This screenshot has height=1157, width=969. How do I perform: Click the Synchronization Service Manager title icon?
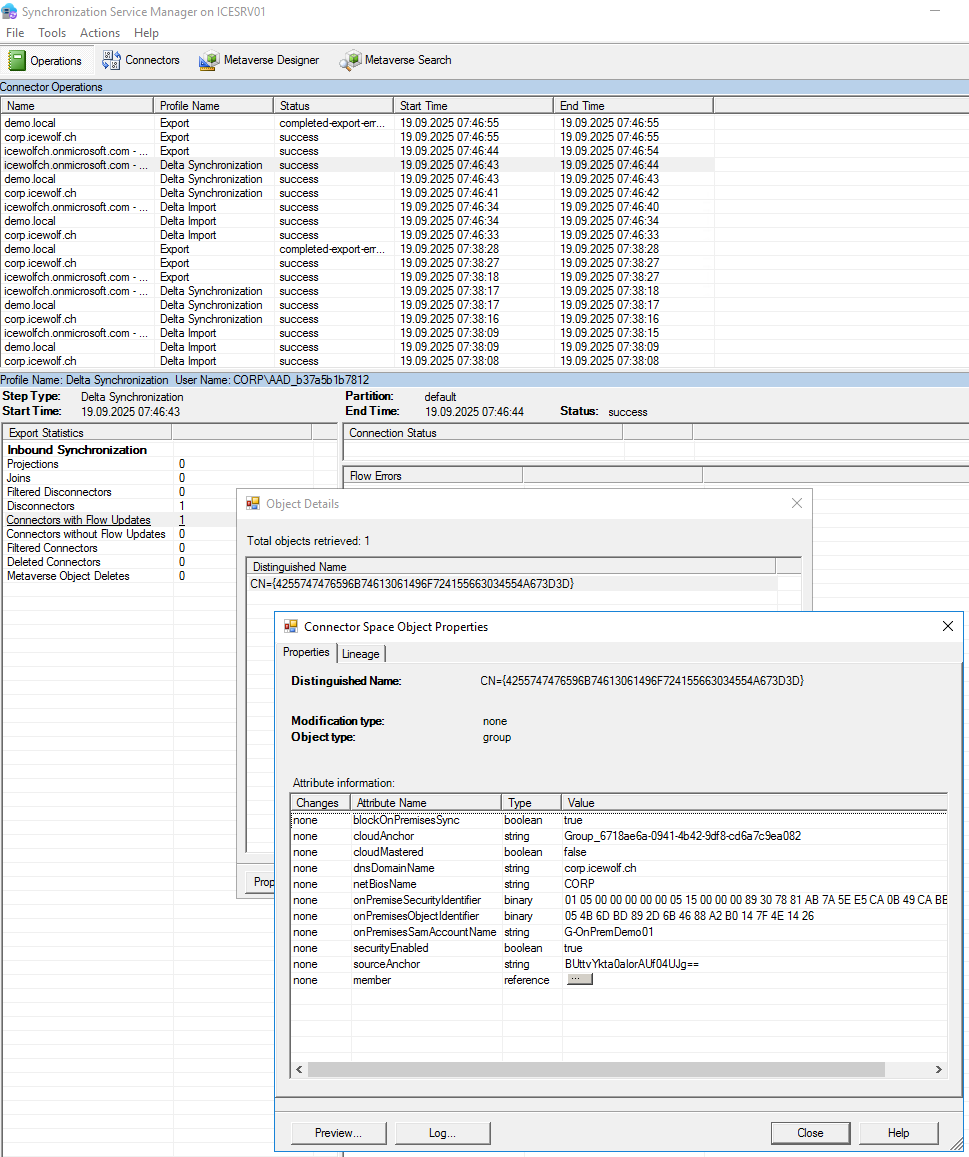click(10, 11)
